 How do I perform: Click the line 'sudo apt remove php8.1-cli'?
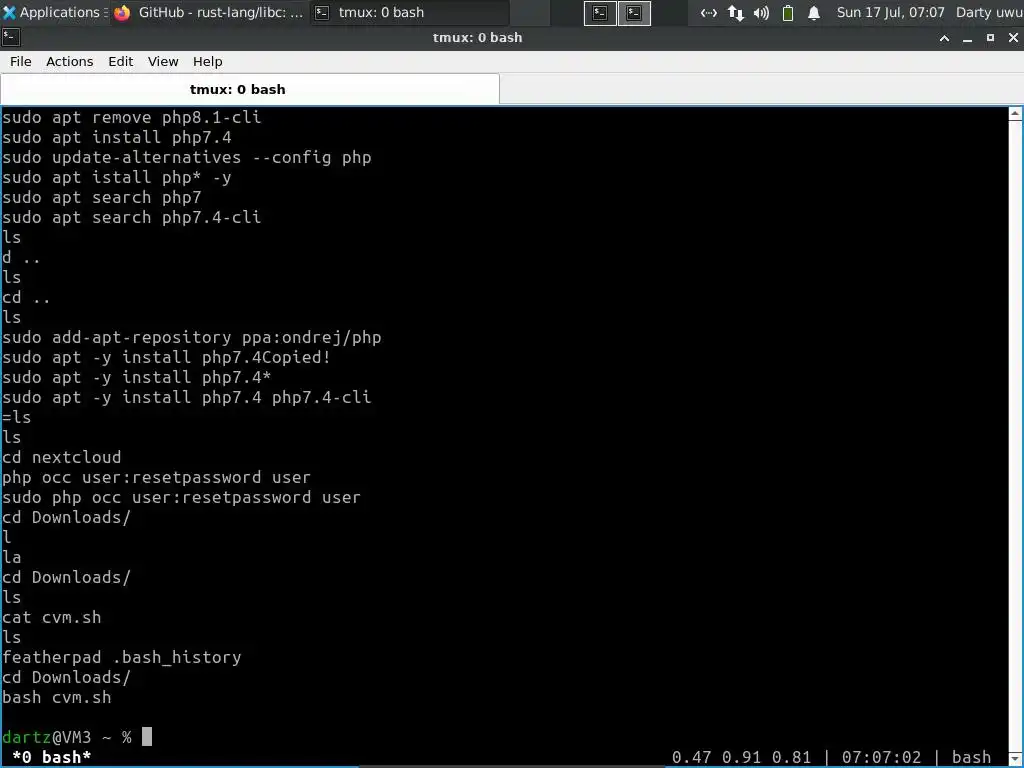pyautogui.click(x=131, y=118)
